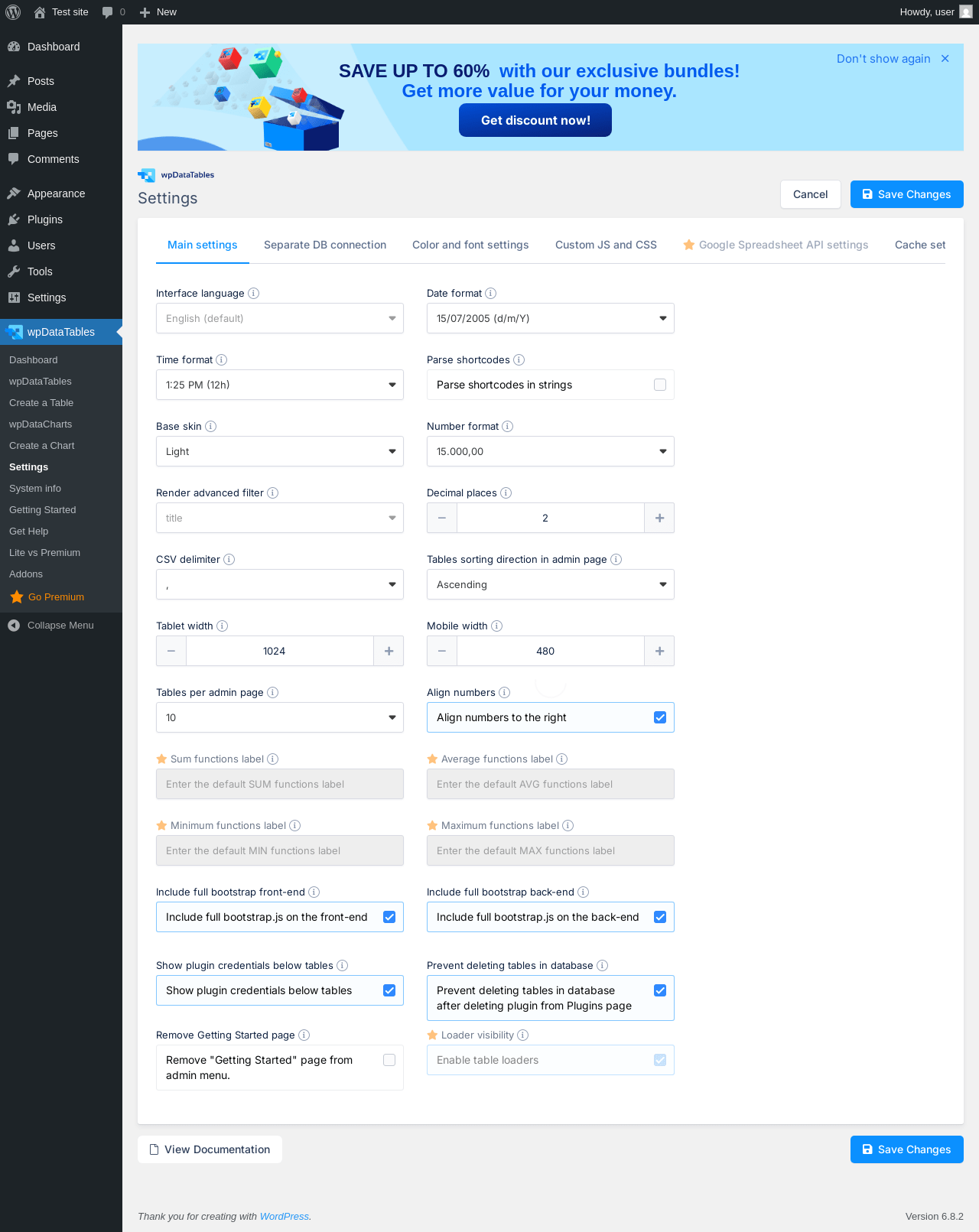
Task: Click the Tablet width value field
Action: pyautogui.click(x=280, y=651)
